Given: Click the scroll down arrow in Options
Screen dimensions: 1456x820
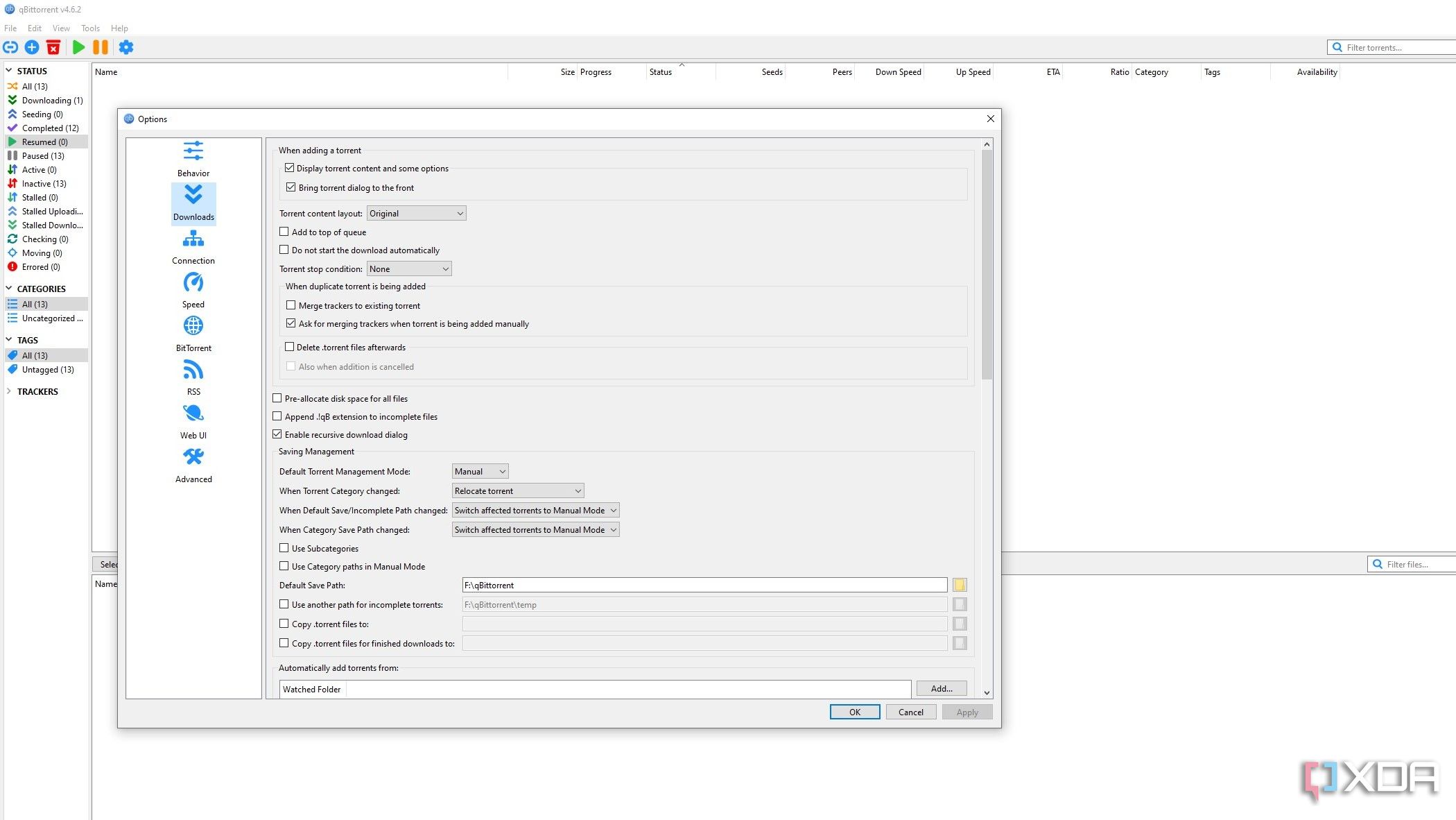Looking at the screenshot, I should pyautogui.click(x=987, y=693).
